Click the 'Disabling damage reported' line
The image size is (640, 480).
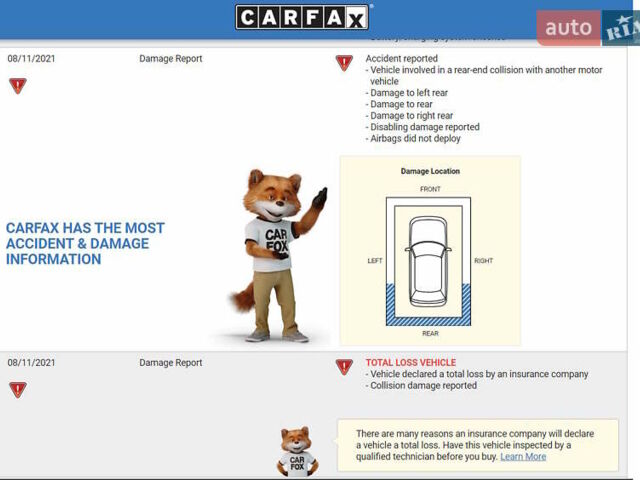[x=422, y=127]
